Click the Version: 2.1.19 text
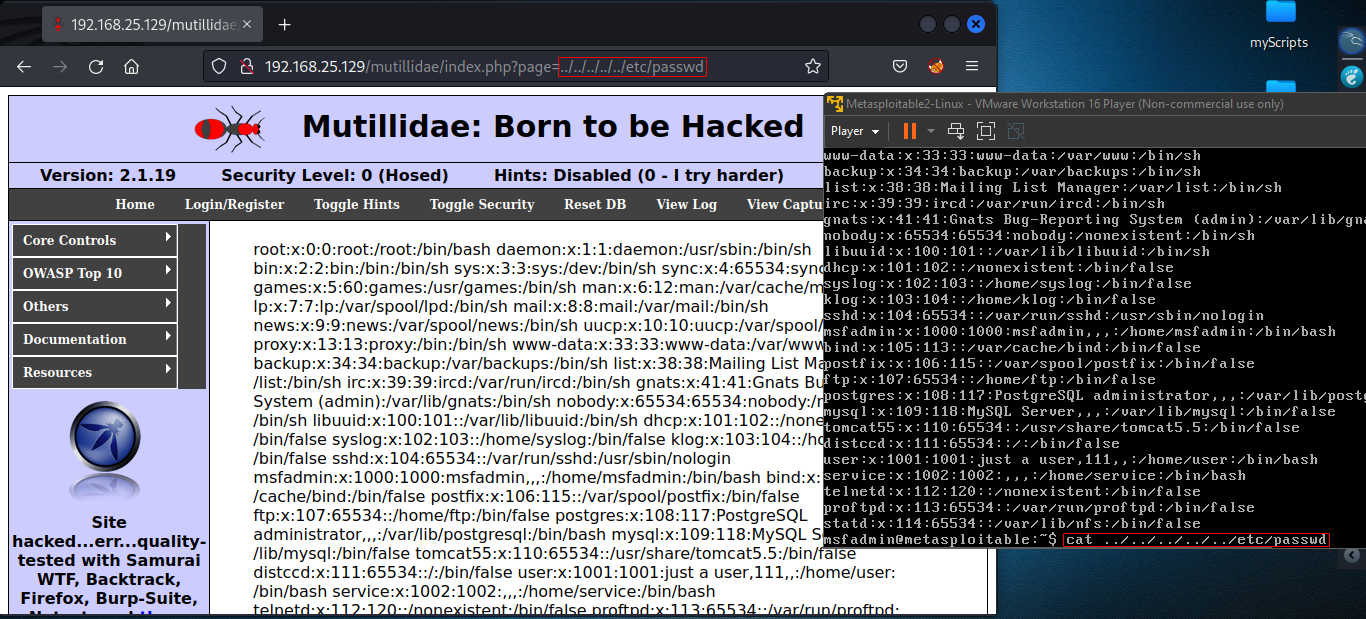This screenshot has width=1366, height=619. point(108,175)
